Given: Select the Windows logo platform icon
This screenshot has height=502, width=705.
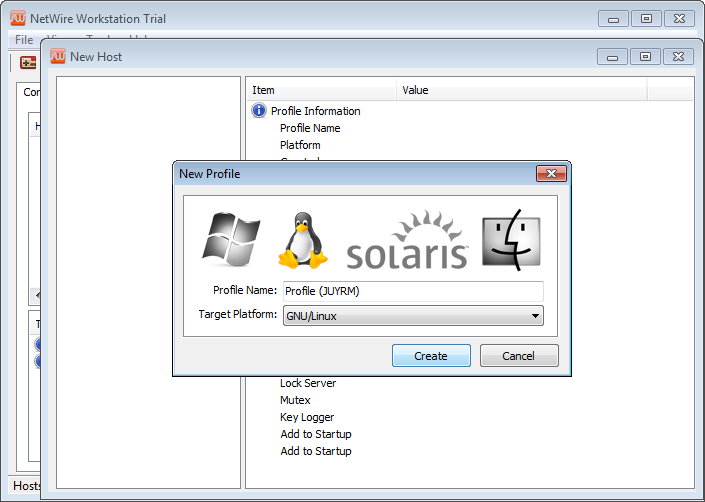Looking at the screenshot, I should [x=231, y=240].
